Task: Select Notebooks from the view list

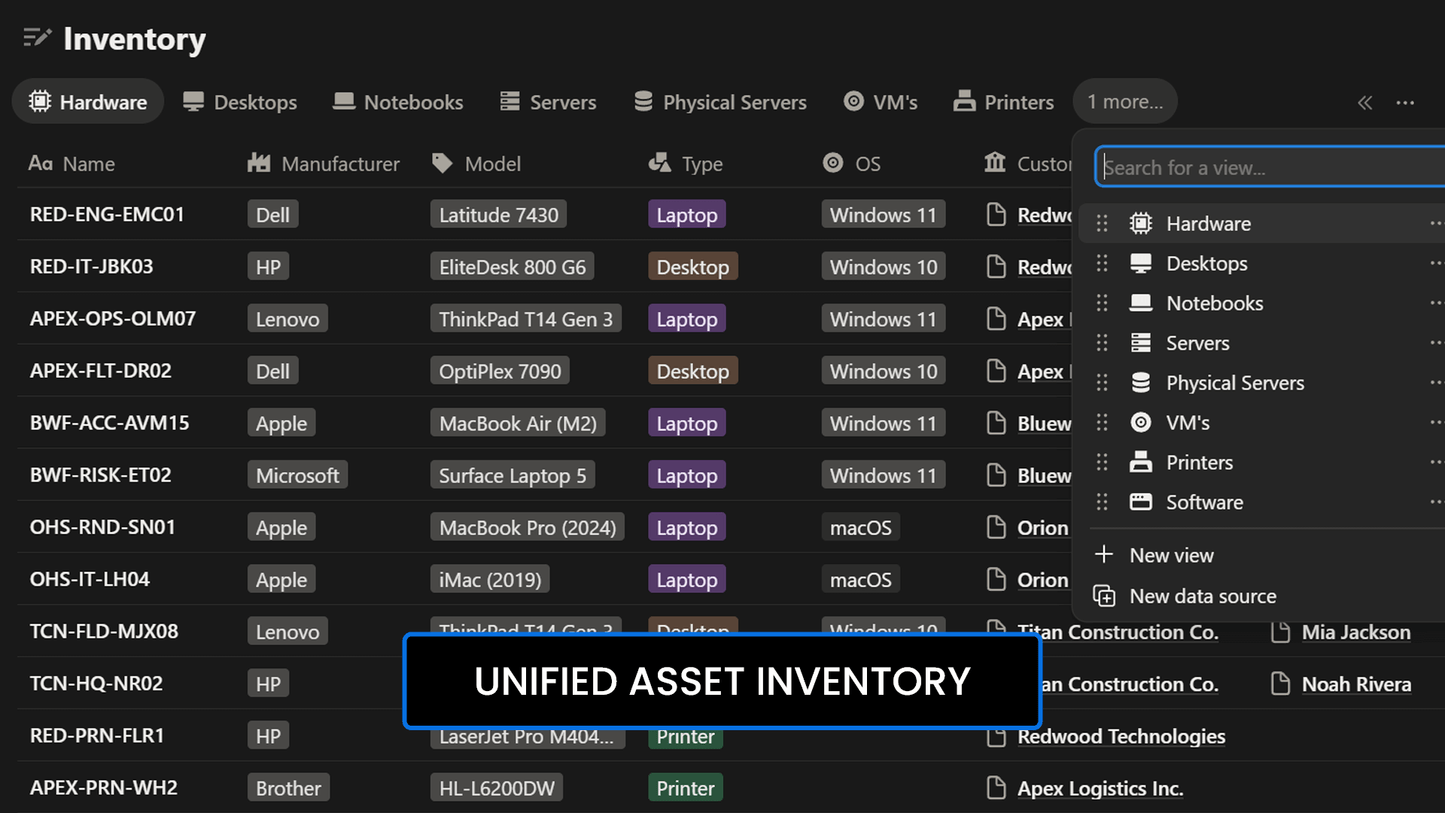Action: click(1214, 303)
